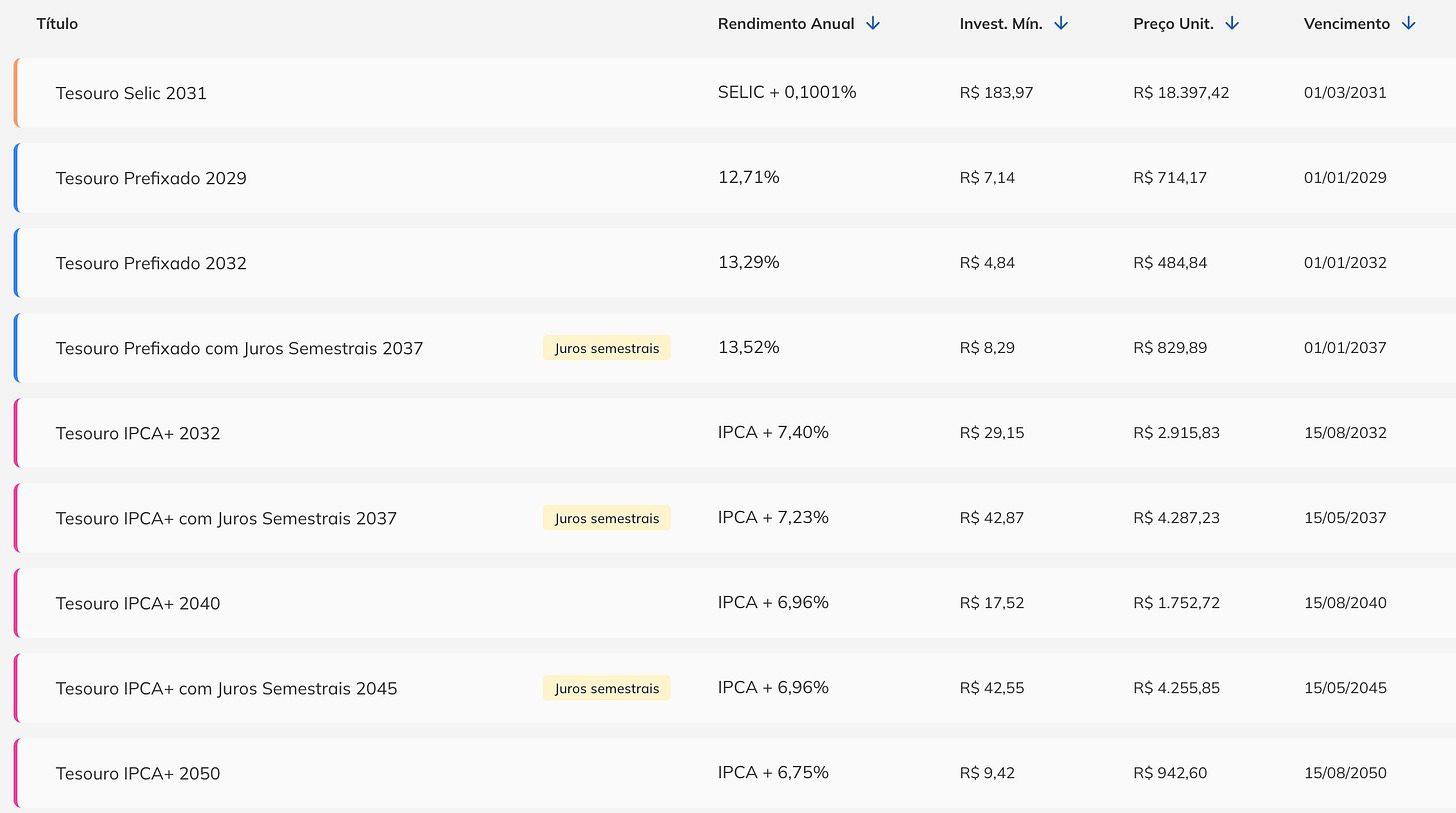The height and width of the screenshot is (813, 1456).
Task: Click Juros semestrais tag on IPCA+ 2045
Action: pyautogui.click(x=606, y=688)
